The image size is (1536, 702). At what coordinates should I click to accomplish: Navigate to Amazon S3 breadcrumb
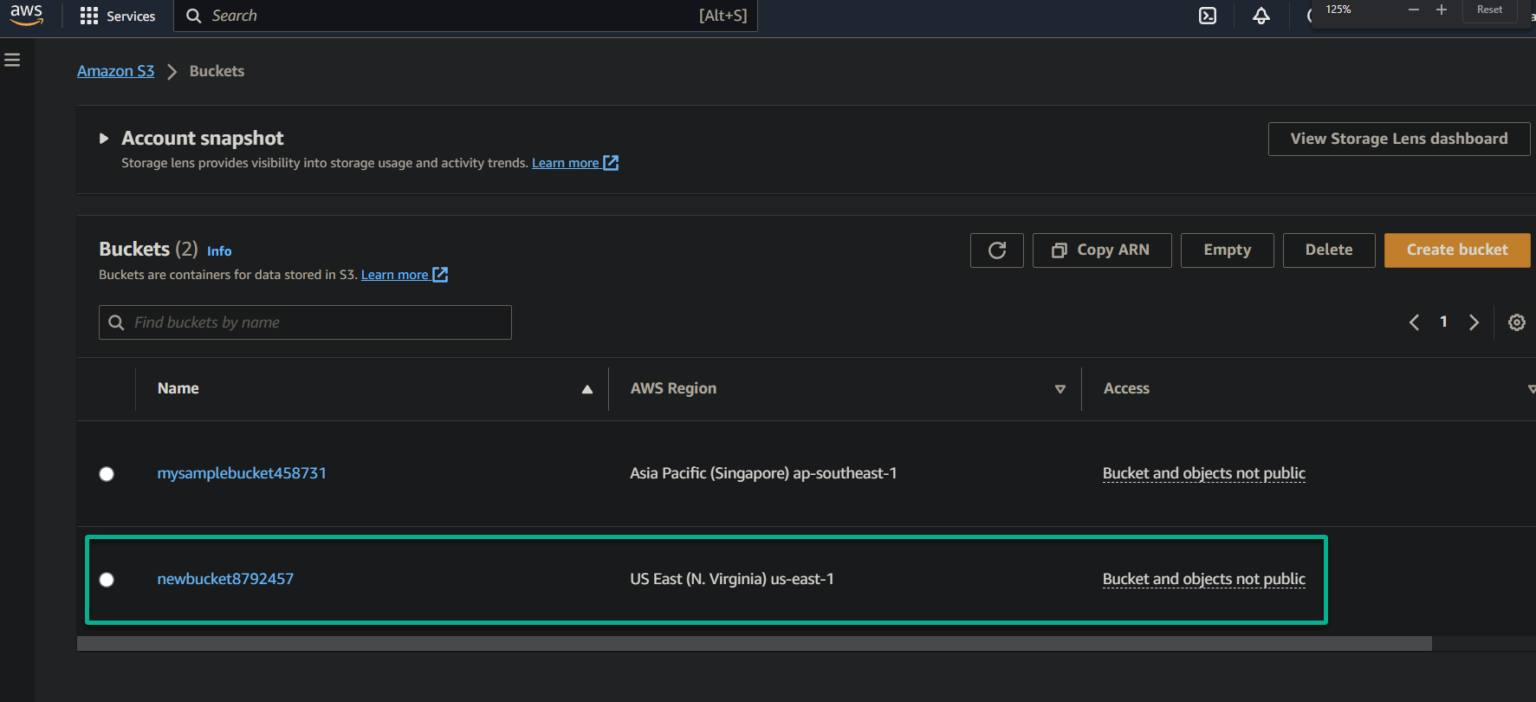point(116,71)
